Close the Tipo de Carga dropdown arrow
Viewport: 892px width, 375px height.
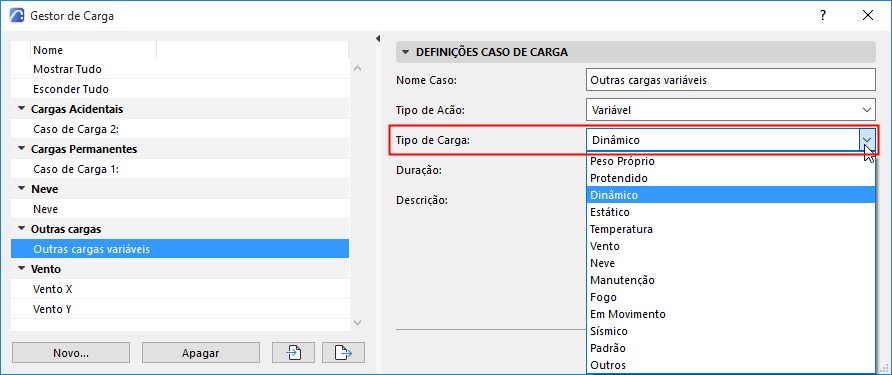click(867, 140)
